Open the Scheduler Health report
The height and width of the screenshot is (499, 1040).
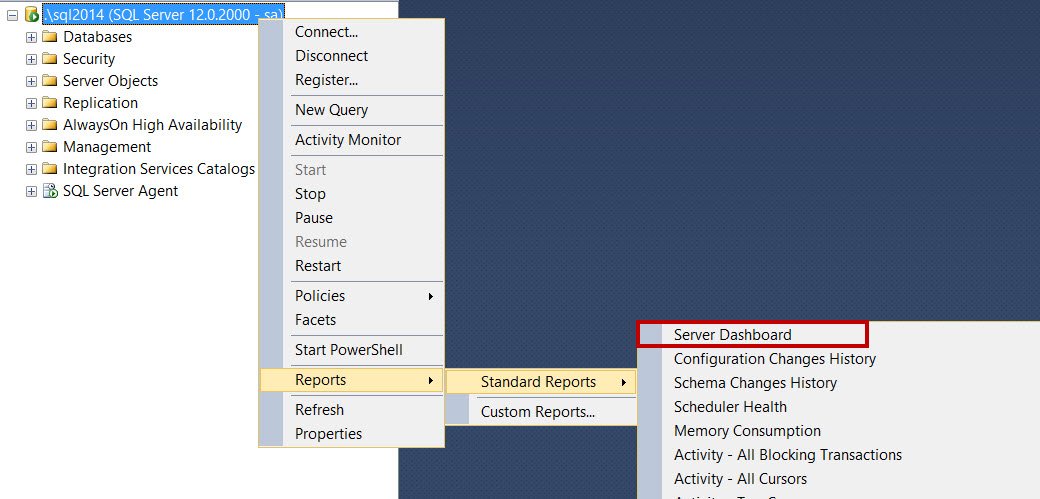730,407
